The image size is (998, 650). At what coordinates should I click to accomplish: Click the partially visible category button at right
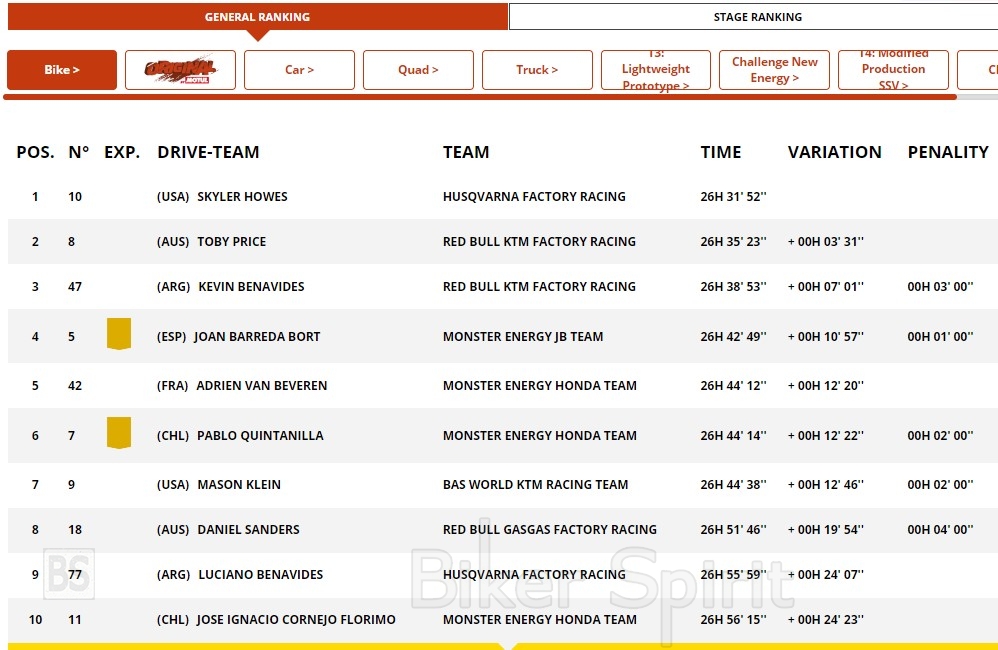978,70
